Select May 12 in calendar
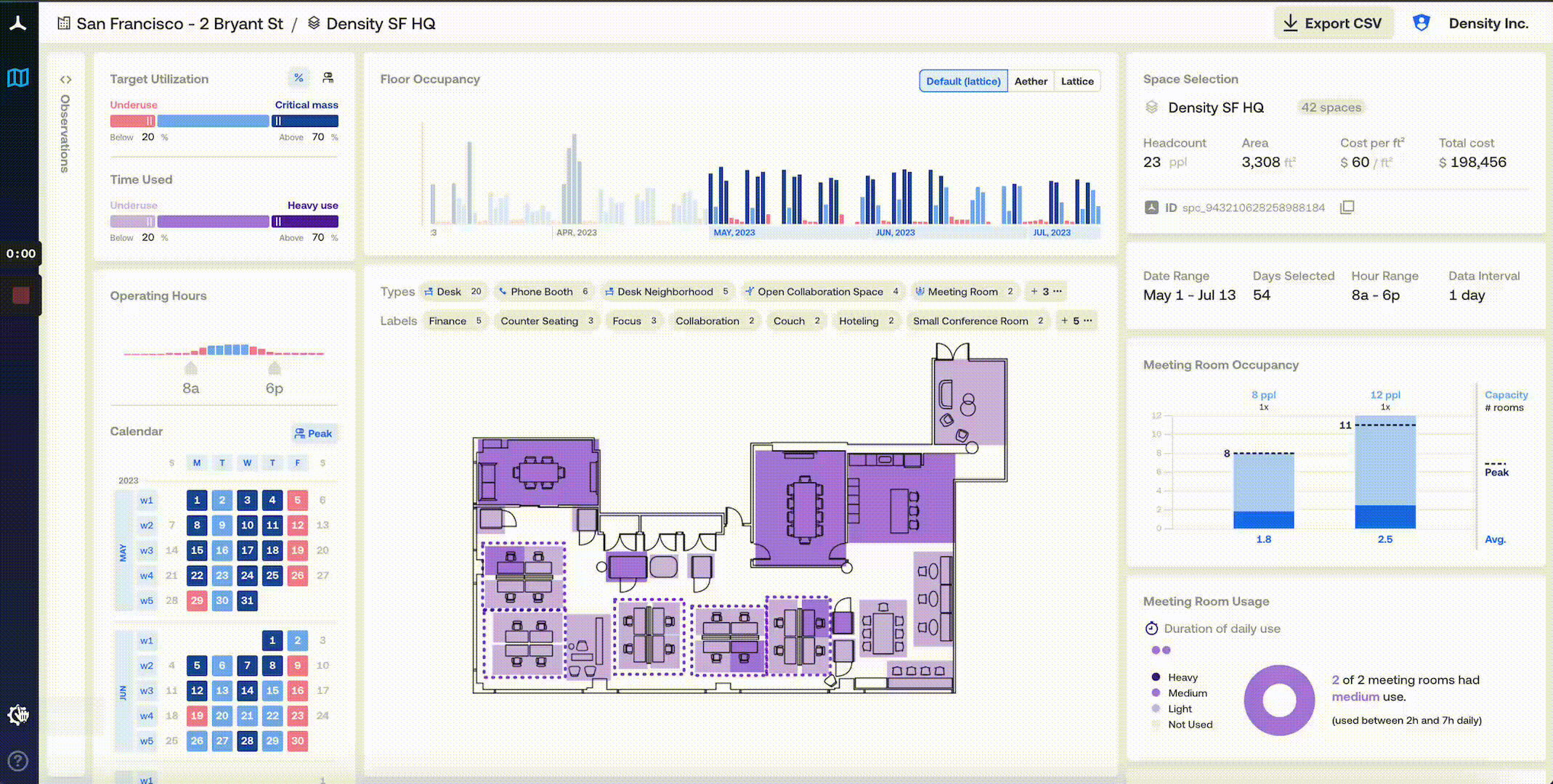Image resolution: width=1553 pixels, height=784 pixels. pos(297,525)
